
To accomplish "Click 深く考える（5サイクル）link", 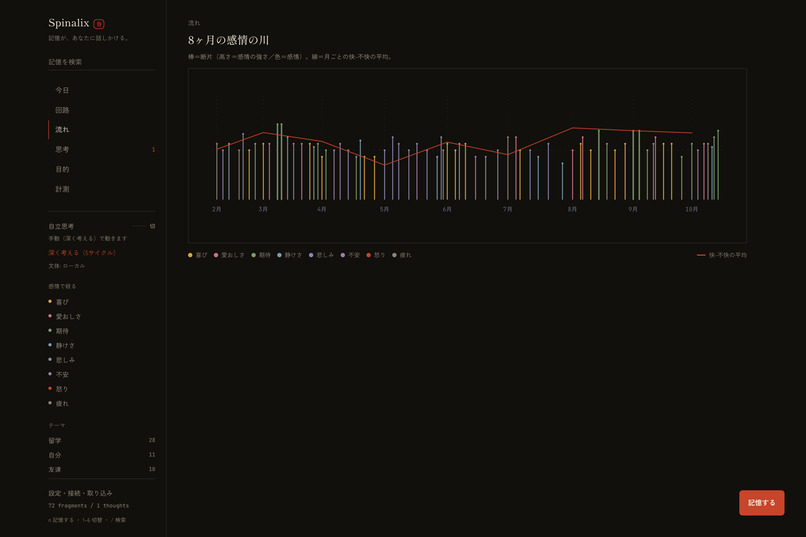I will 82,253.
